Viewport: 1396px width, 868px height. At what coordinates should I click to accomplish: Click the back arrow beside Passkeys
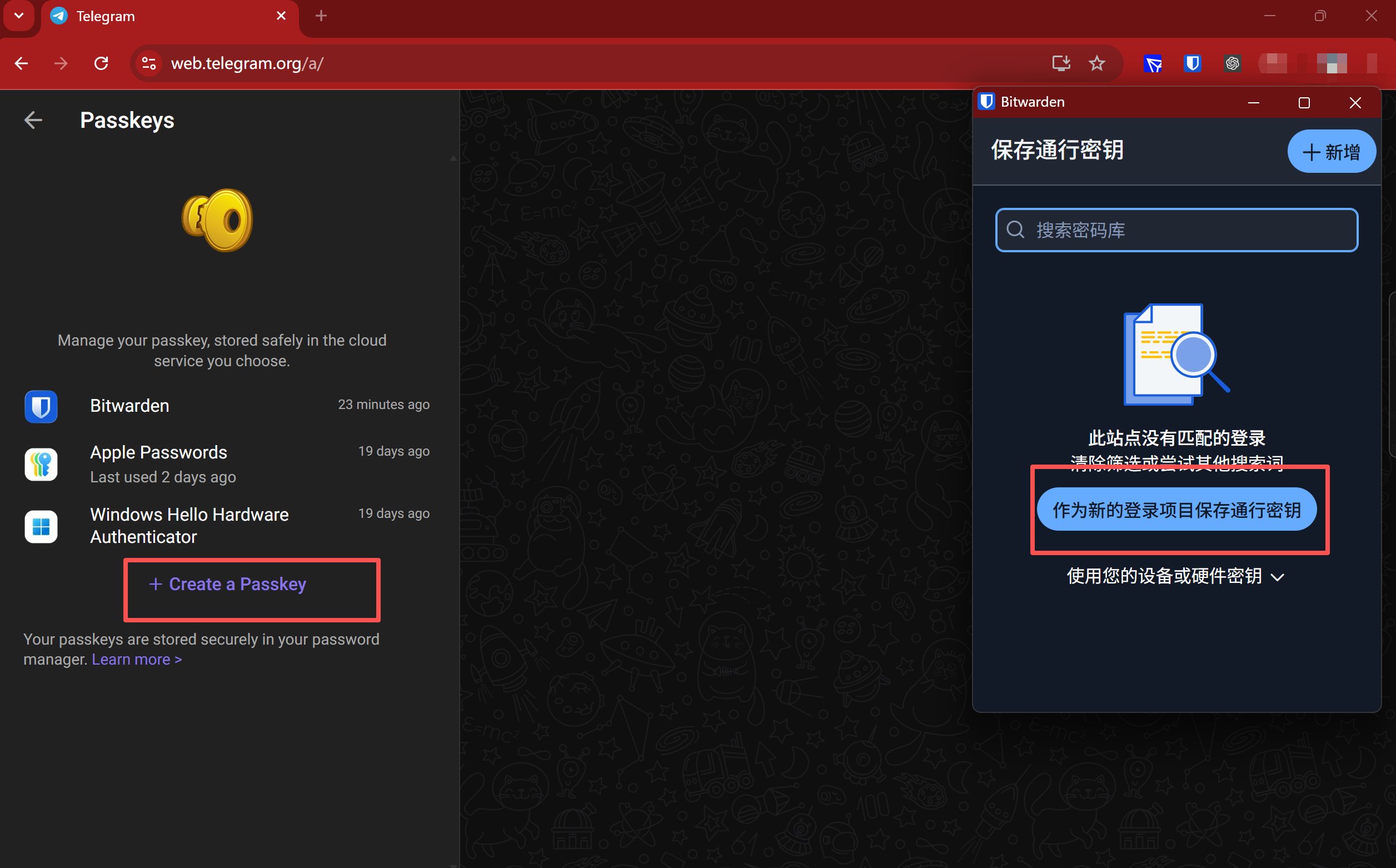click(33, 120)
